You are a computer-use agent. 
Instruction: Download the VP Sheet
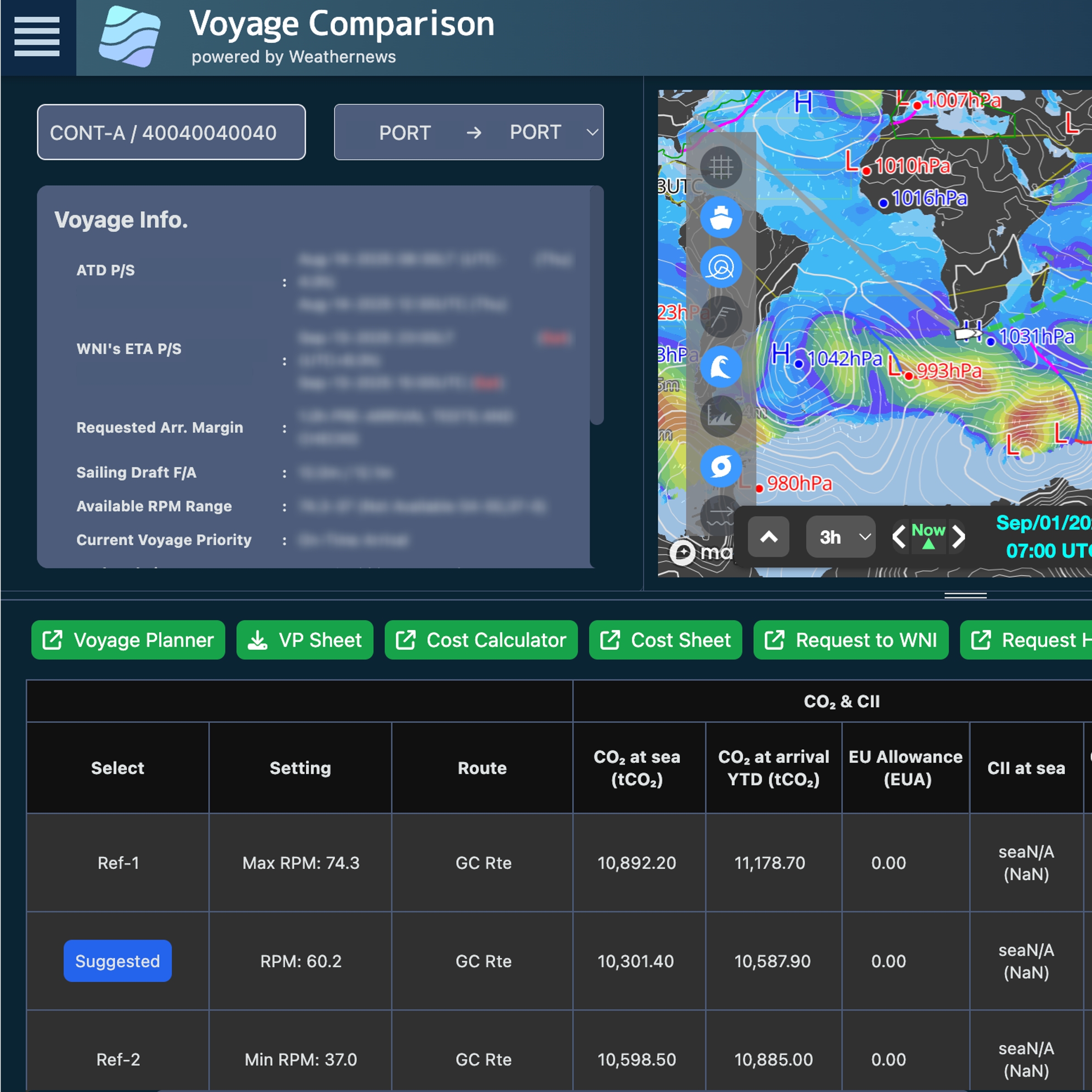(x=304, y=640)
